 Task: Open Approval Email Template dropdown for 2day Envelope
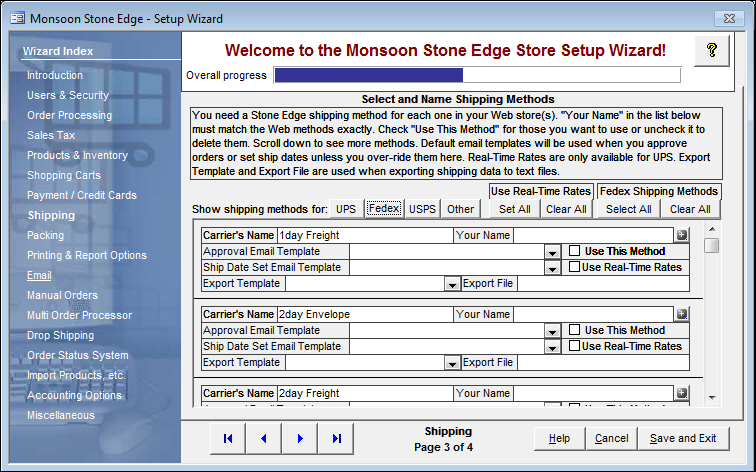[552, 331]
